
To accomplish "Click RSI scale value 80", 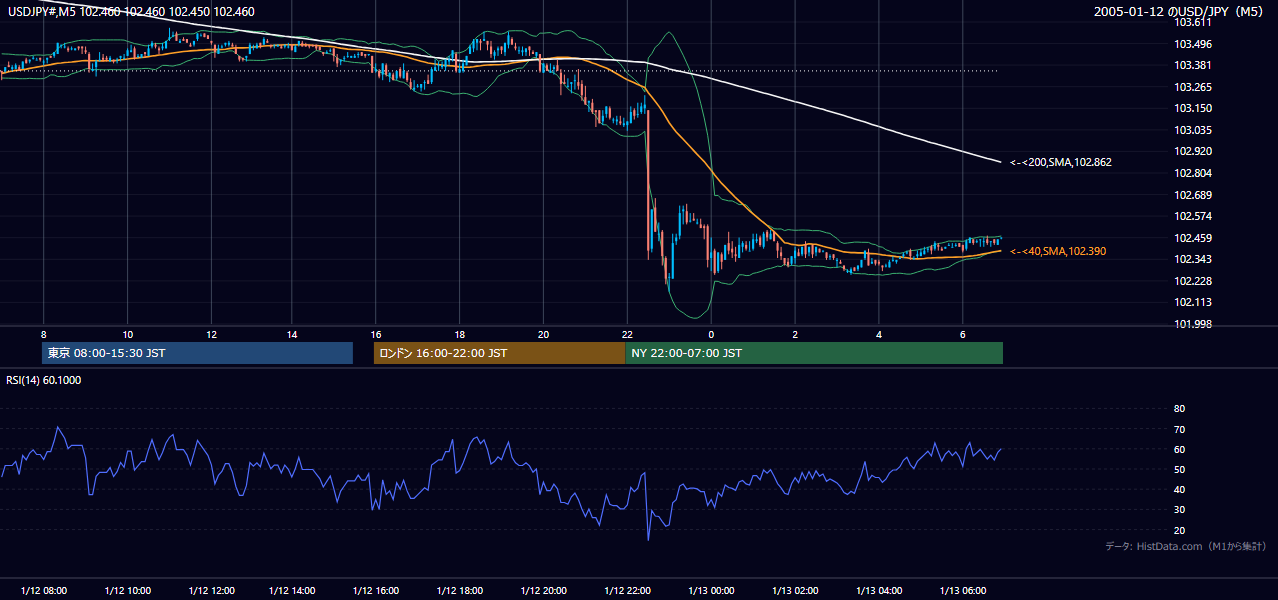I will 1179,409.
